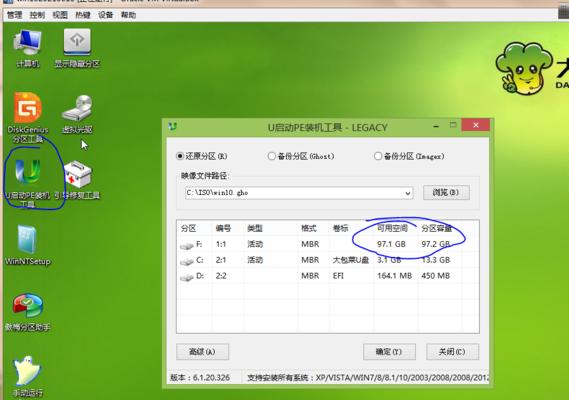Open the 计算机 desktop icon

(28, 48)
